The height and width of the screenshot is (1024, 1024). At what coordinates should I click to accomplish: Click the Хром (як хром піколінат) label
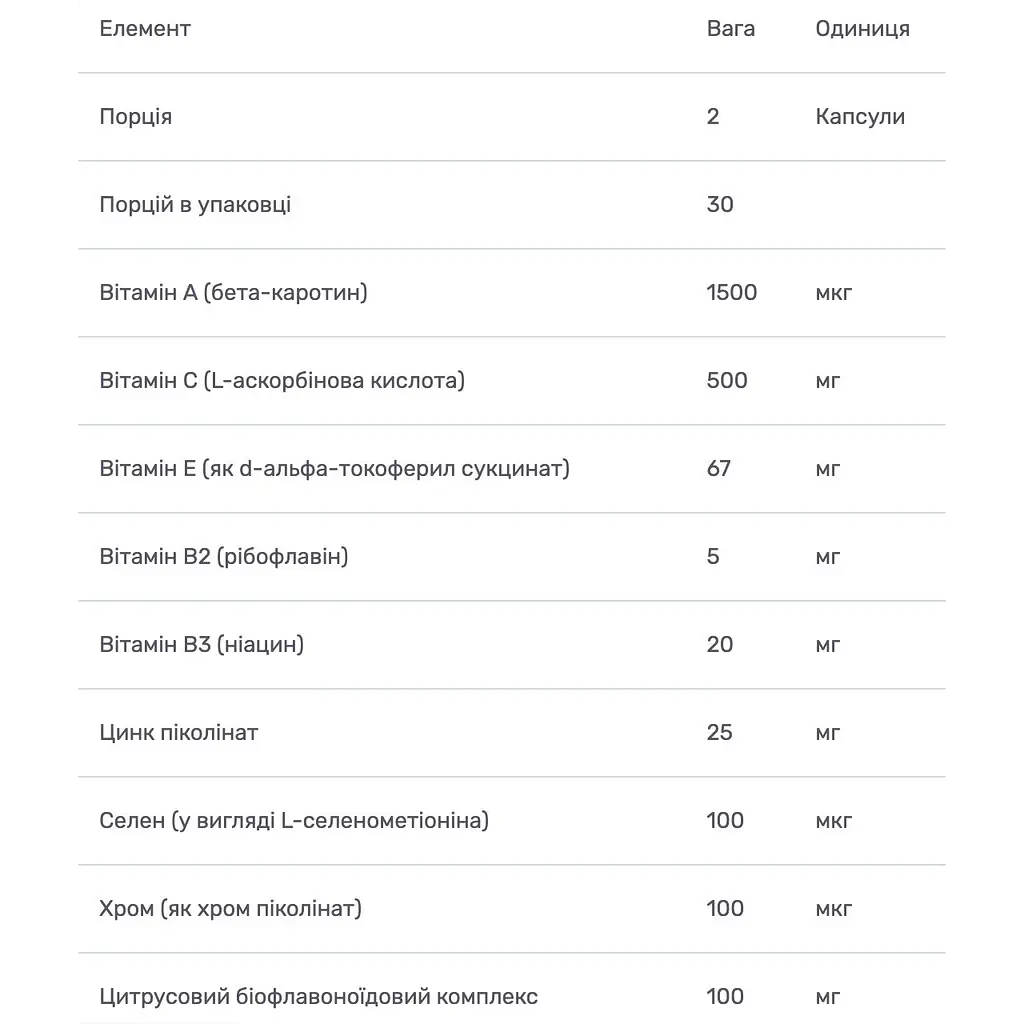231,909
